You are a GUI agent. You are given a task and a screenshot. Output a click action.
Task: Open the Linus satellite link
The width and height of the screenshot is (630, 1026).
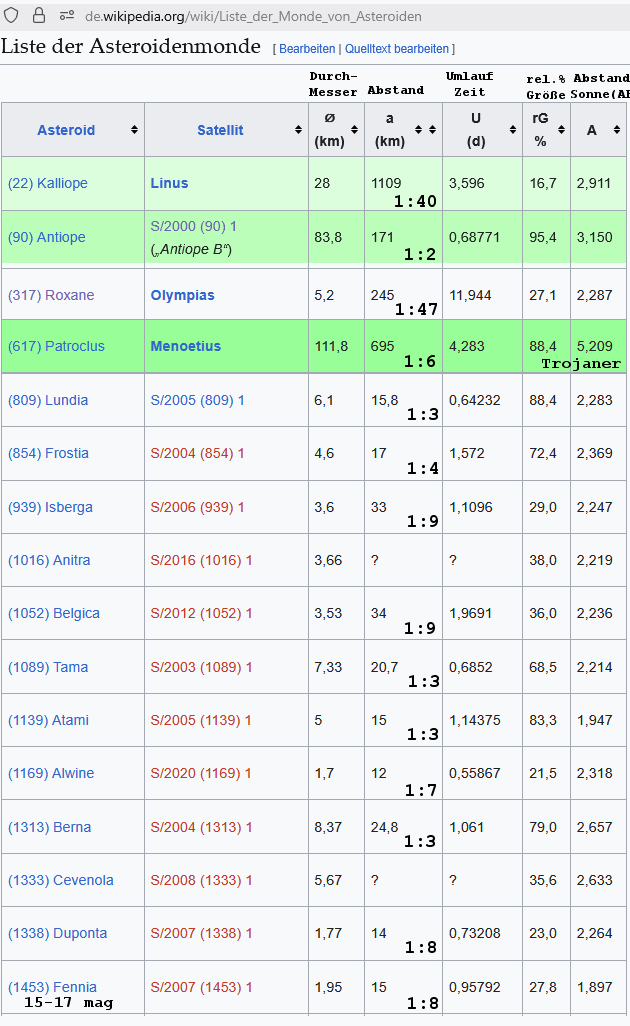[x=169, y=183]
